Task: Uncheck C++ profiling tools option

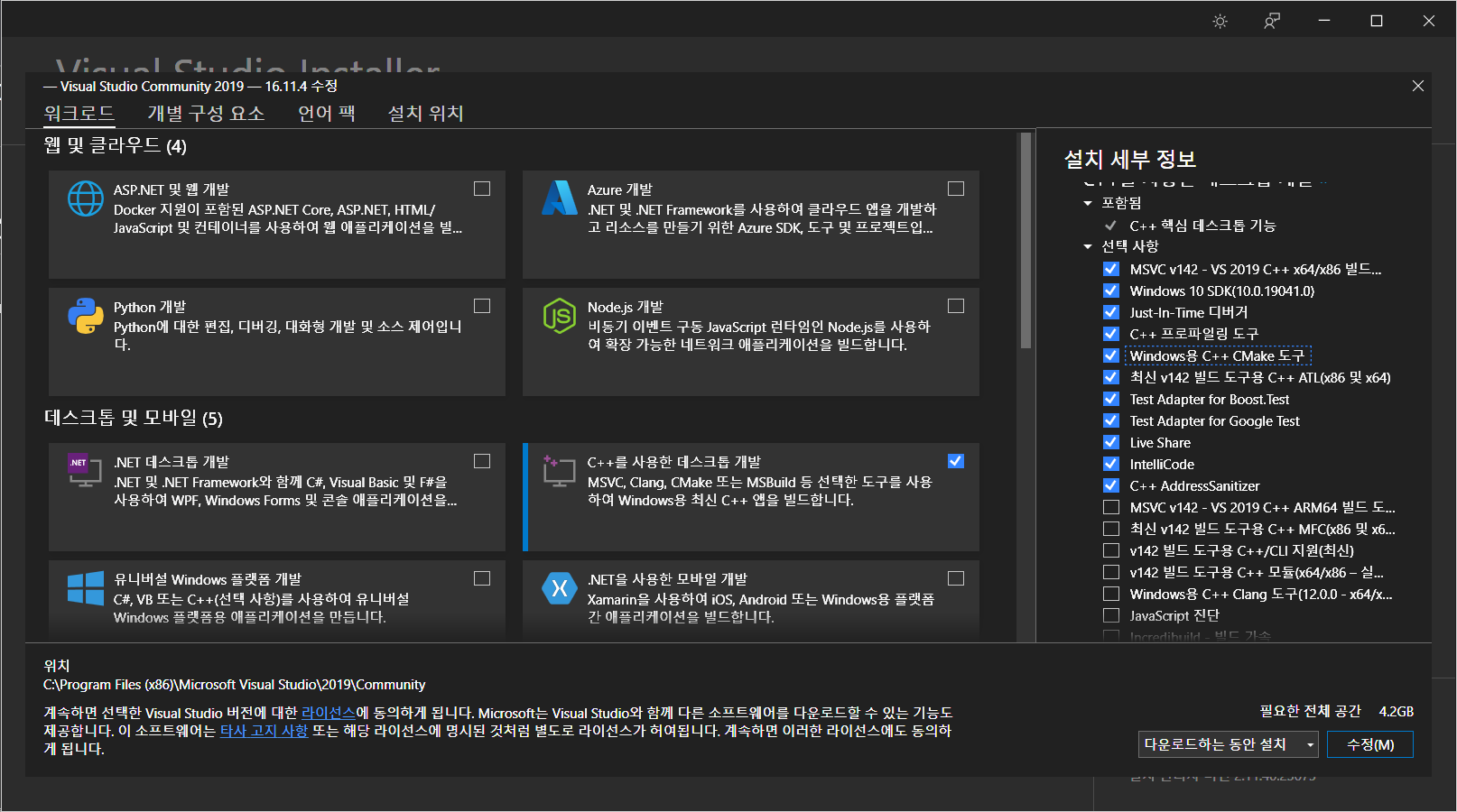Action: coord(1111,334)
